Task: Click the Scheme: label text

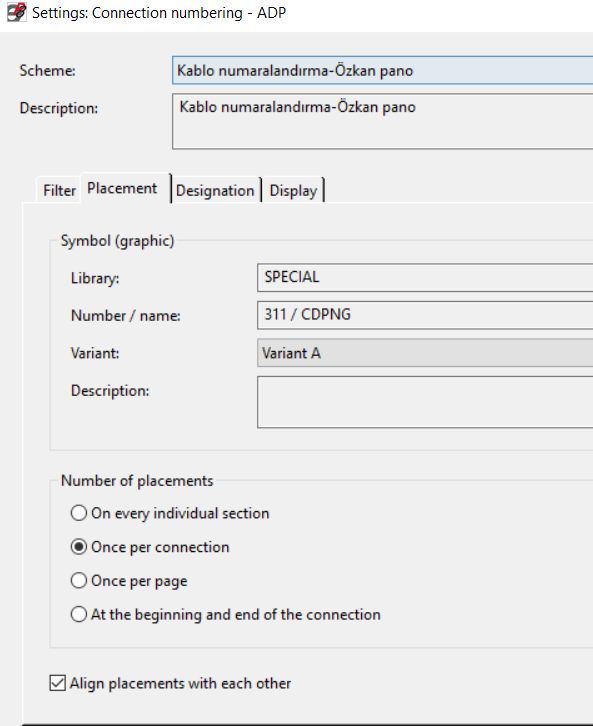Action: [x=47, y=70]
